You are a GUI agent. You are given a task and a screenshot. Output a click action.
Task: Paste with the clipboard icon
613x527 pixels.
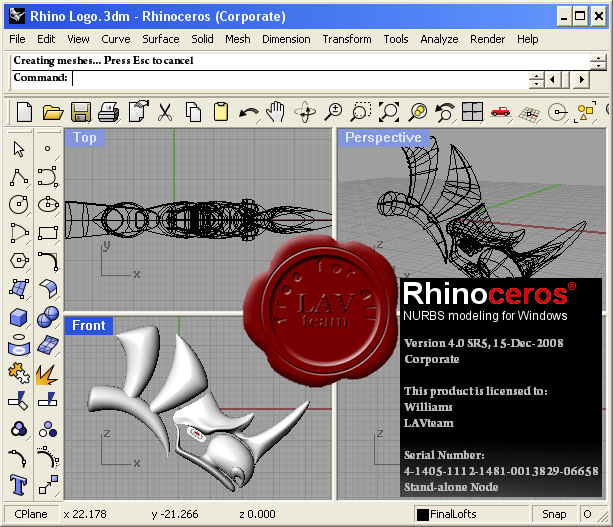[221, 111]
